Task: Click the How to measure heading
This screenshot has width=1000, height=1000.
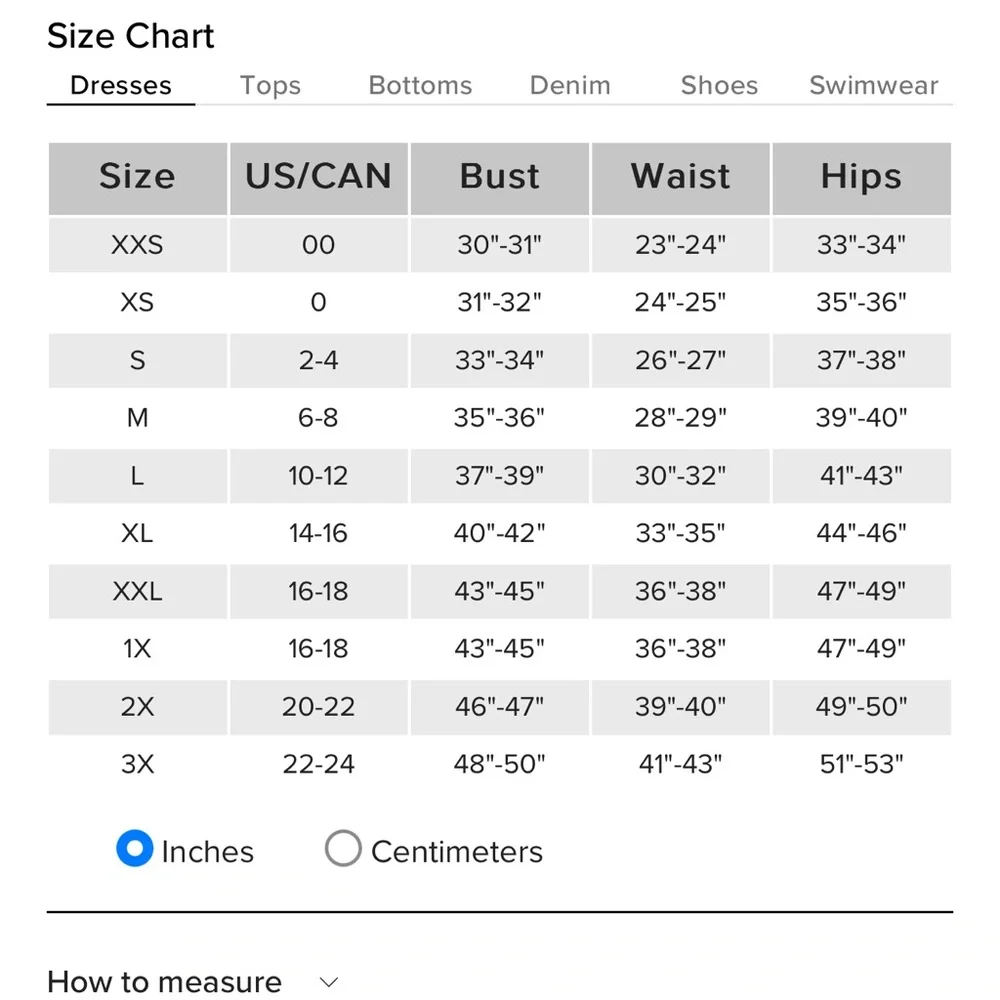Action: [x=165, y=981]
